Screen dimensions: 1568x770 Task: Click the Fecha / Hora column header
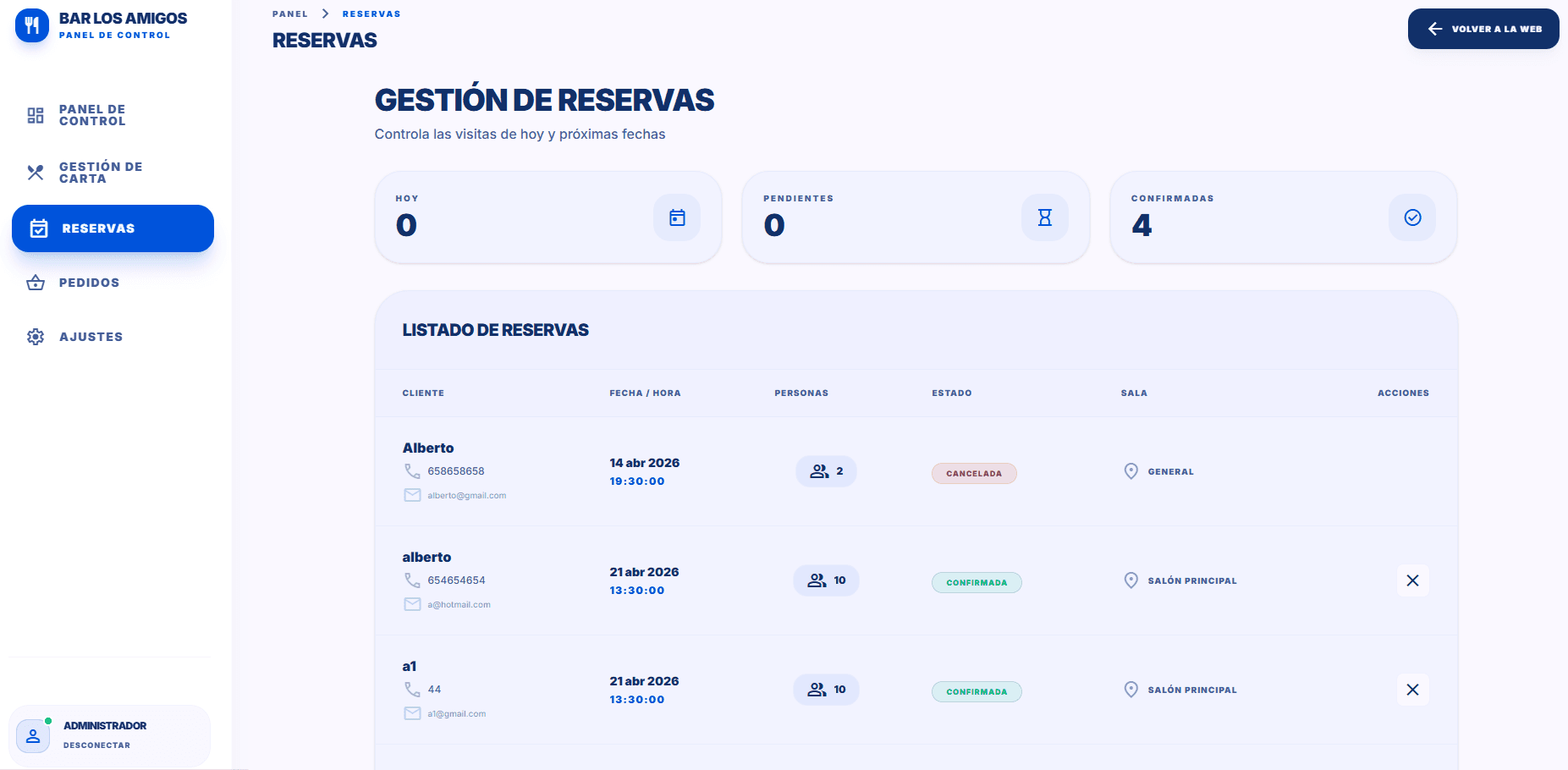[645, 393]
